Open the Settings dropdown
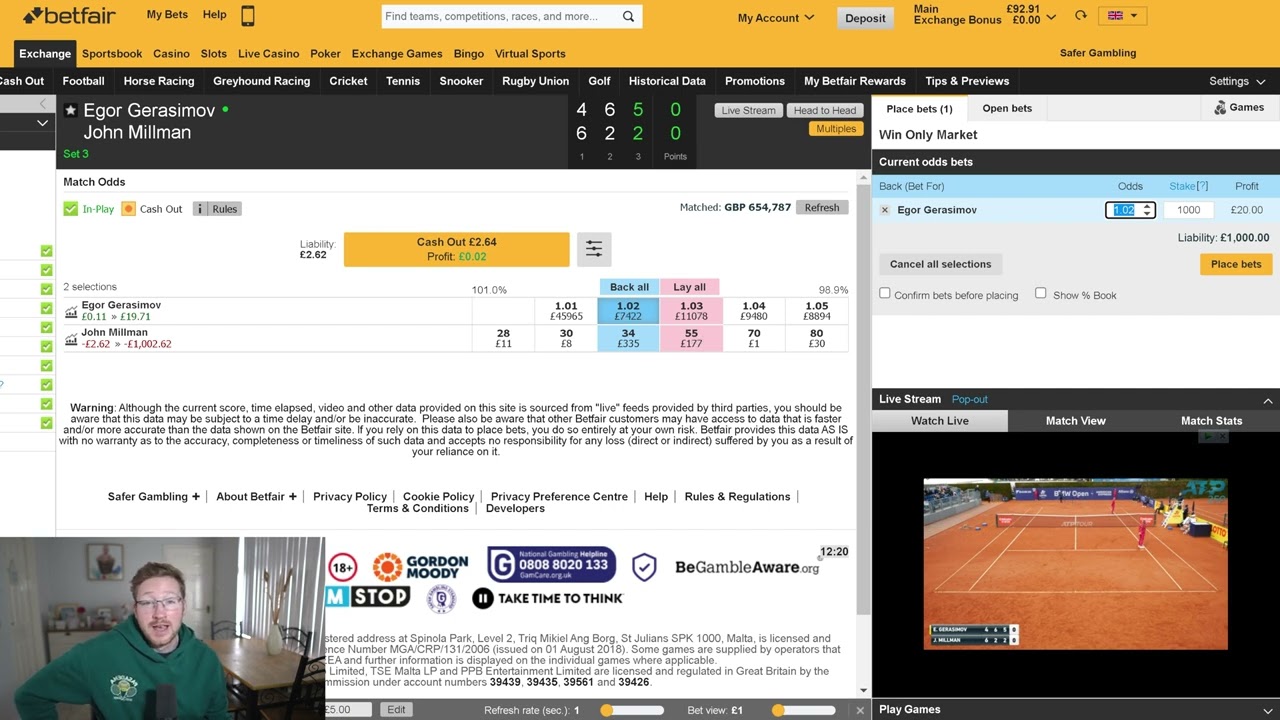Viewport: 1280px width, 720px height. pos(1237,81)
